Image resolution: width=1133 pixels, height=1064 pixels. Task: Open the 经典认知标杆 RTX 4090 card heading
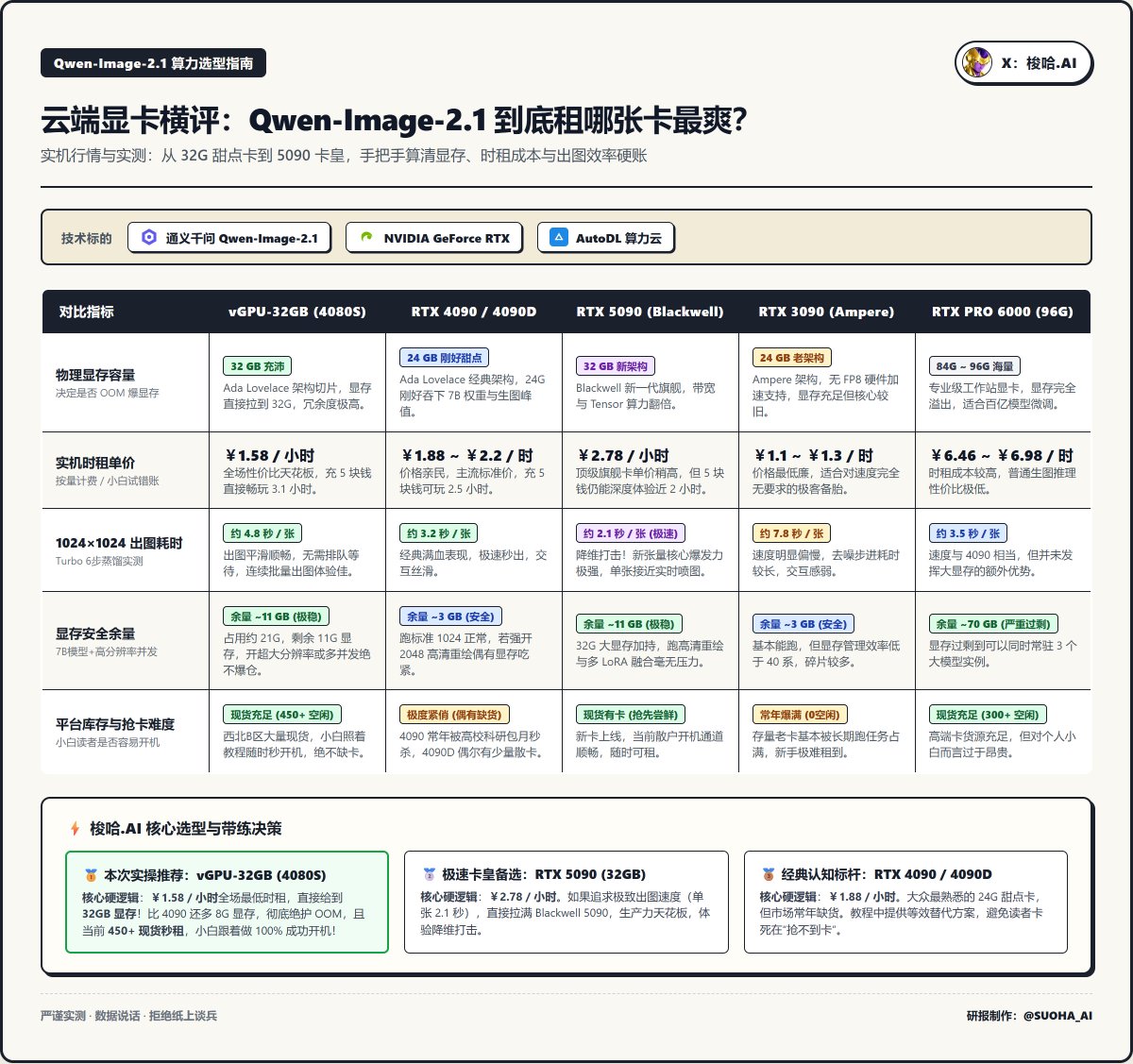(887, 874)
